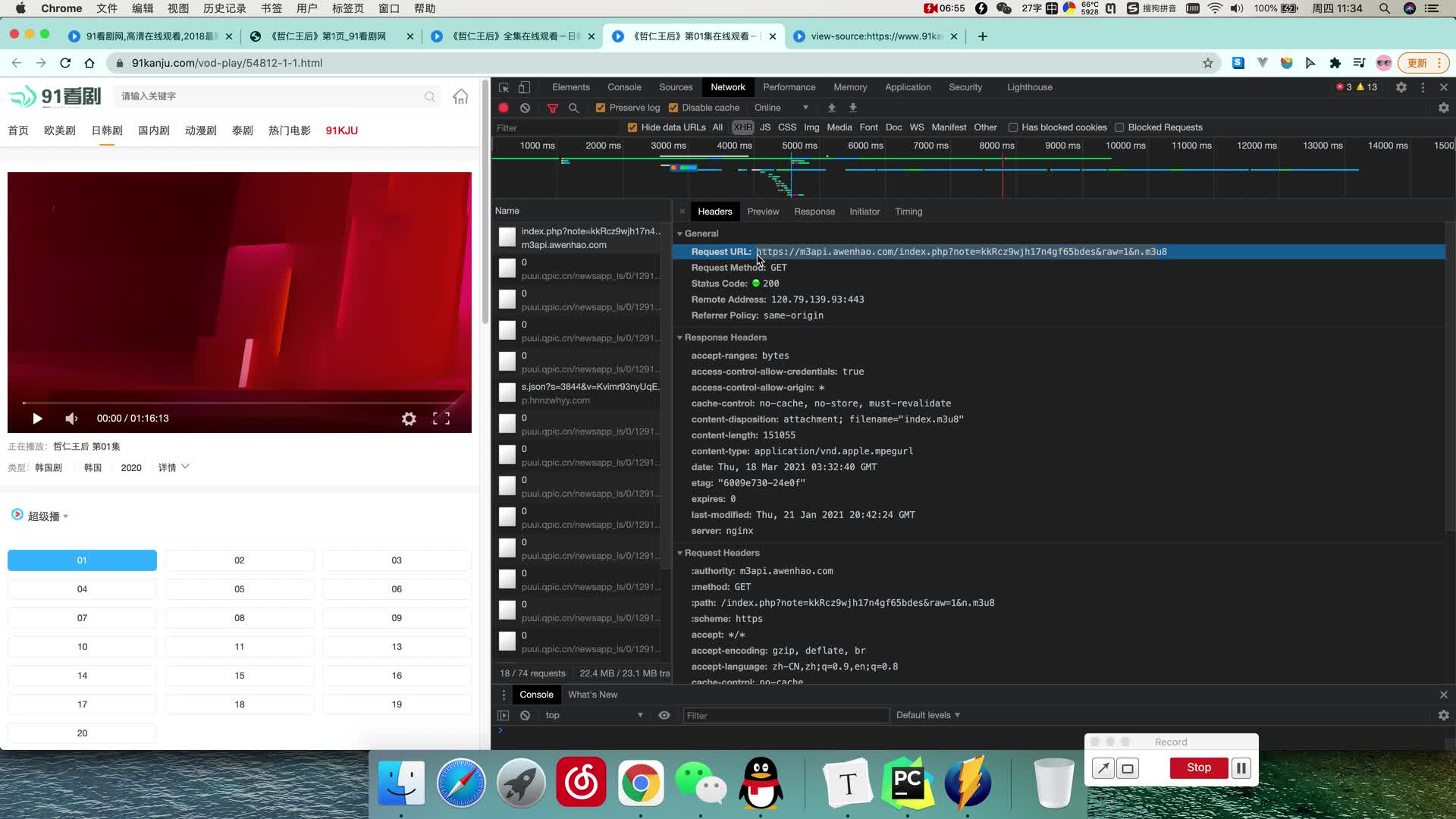Go to 日韩剧 category link
Image resolution: width=1456 pixels, height=819 pixels.
(x=107, y=130)
